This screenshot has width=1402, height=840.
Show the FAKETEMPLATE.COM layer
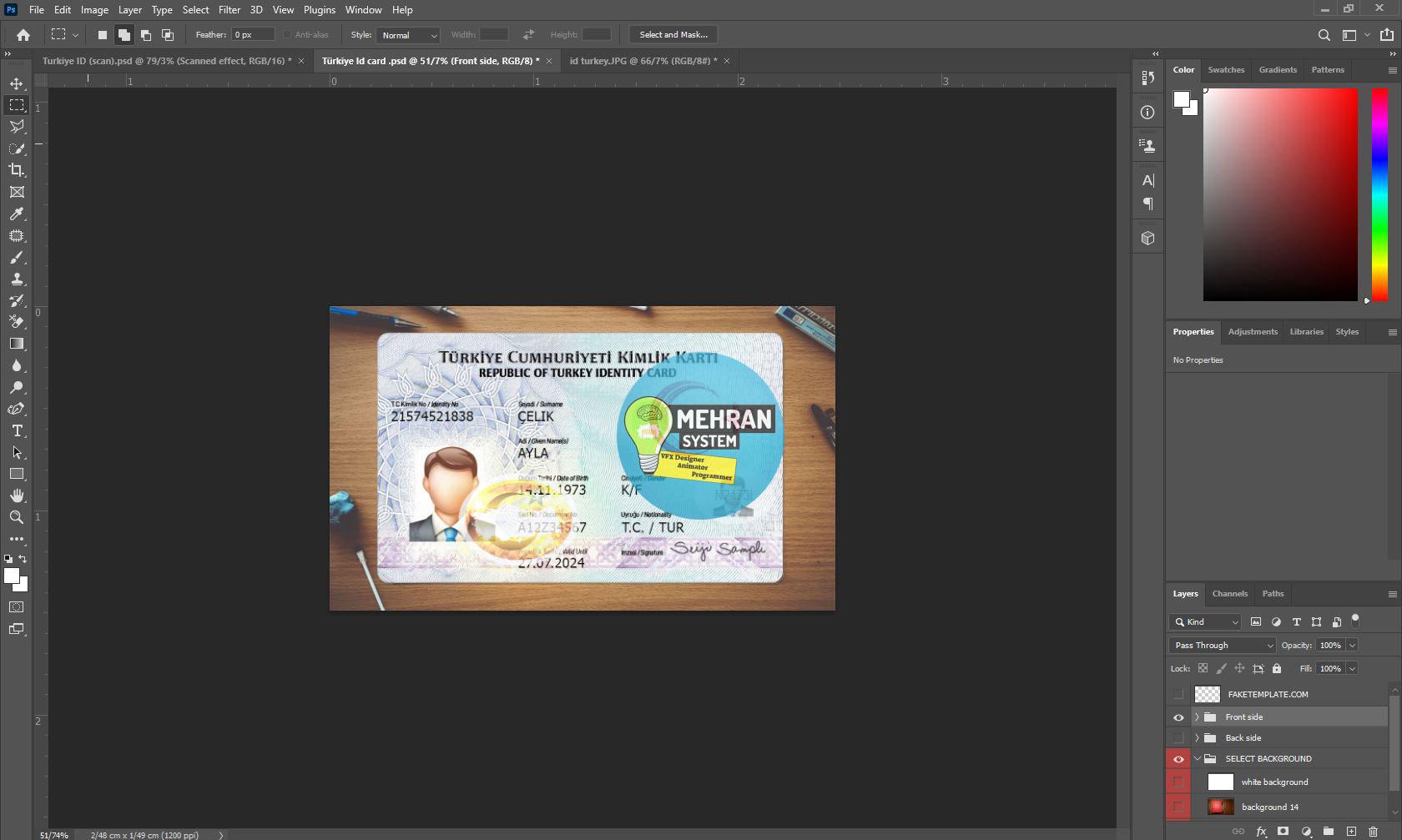click(1178, 694)
